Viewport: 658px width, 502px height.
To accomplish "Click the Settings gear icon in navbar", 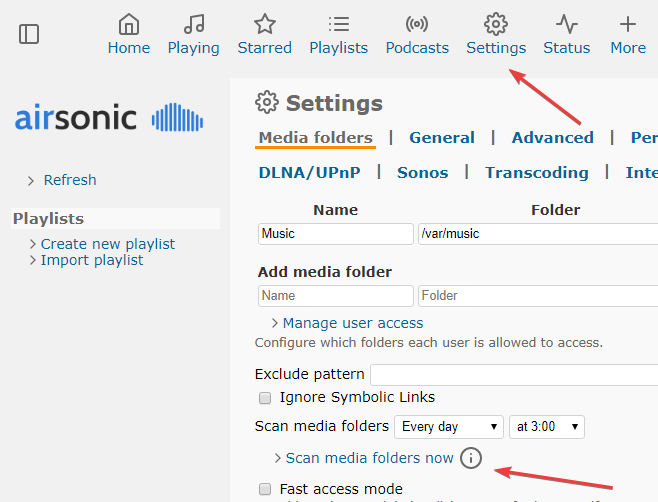I will coord(496,24).
